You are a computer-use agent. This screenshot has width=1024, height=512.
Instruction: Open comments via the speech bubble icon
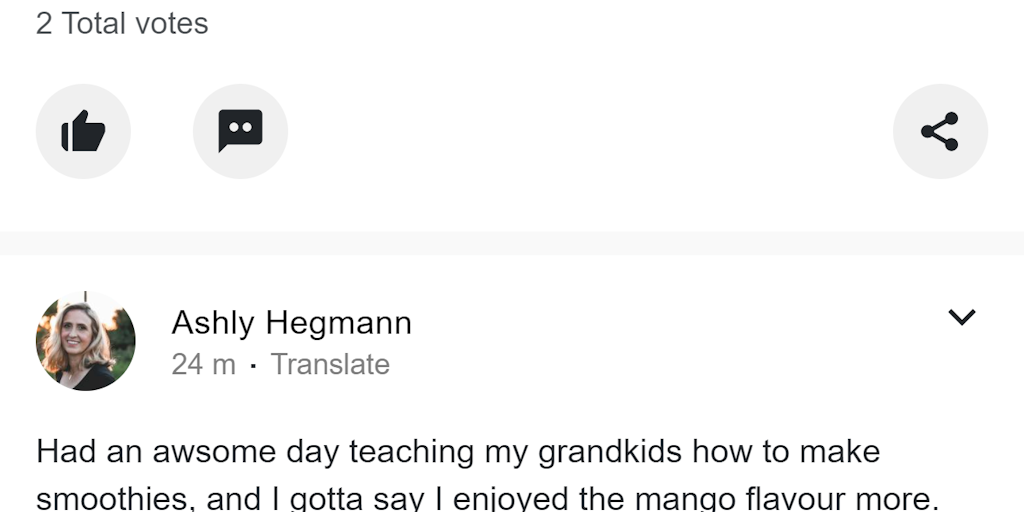[240, 131]
